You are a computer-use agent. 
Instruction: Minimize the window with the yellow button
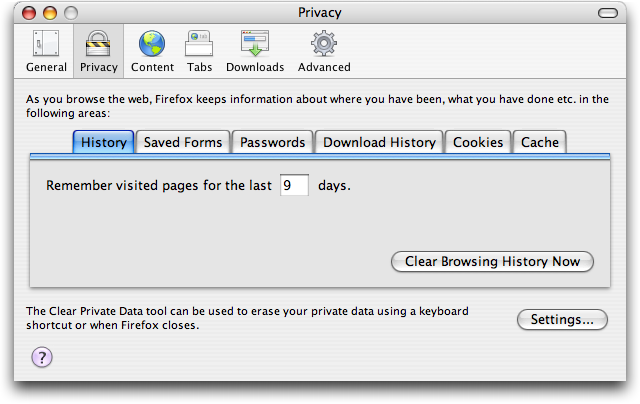[50, 13]
